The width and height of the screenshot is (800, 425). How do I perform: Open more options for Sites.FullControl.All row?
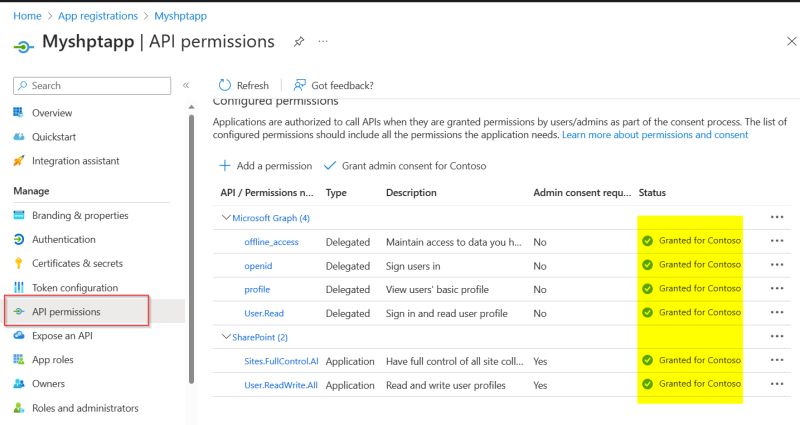coord(777,360)
